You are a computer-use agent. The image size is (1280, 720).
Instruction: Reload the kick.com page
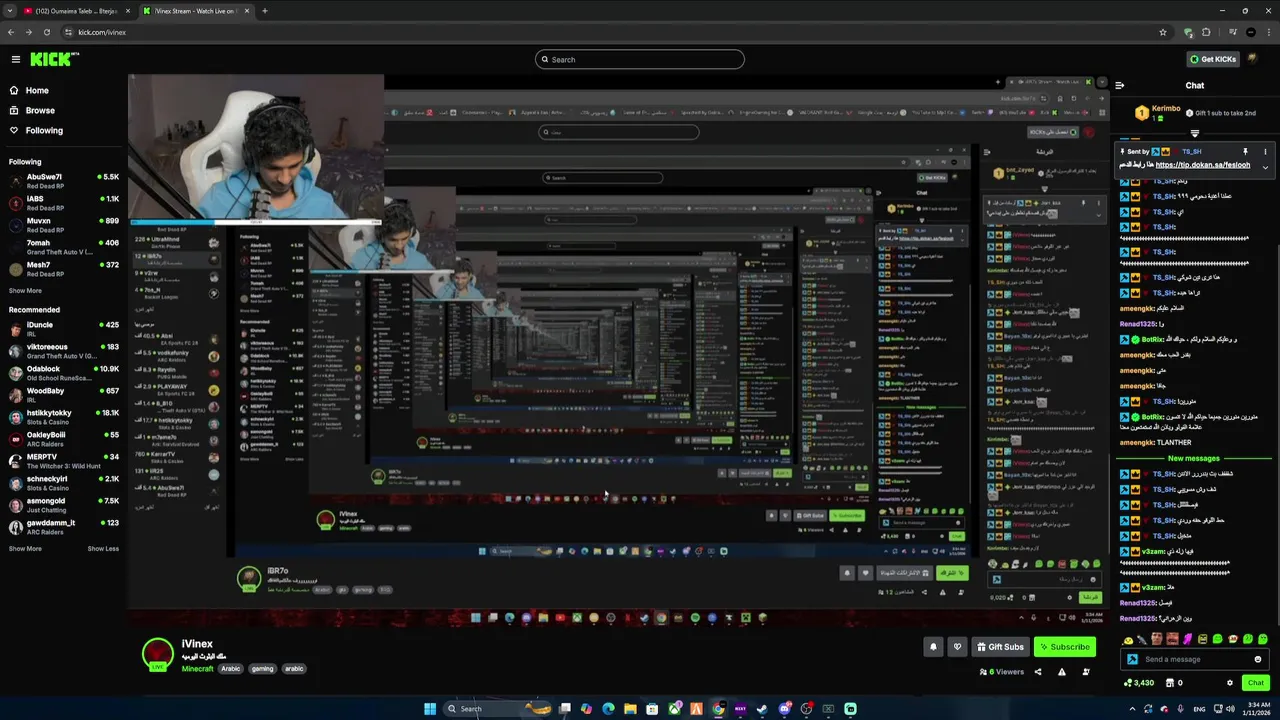pyautogui.click(x=46, y=32)
